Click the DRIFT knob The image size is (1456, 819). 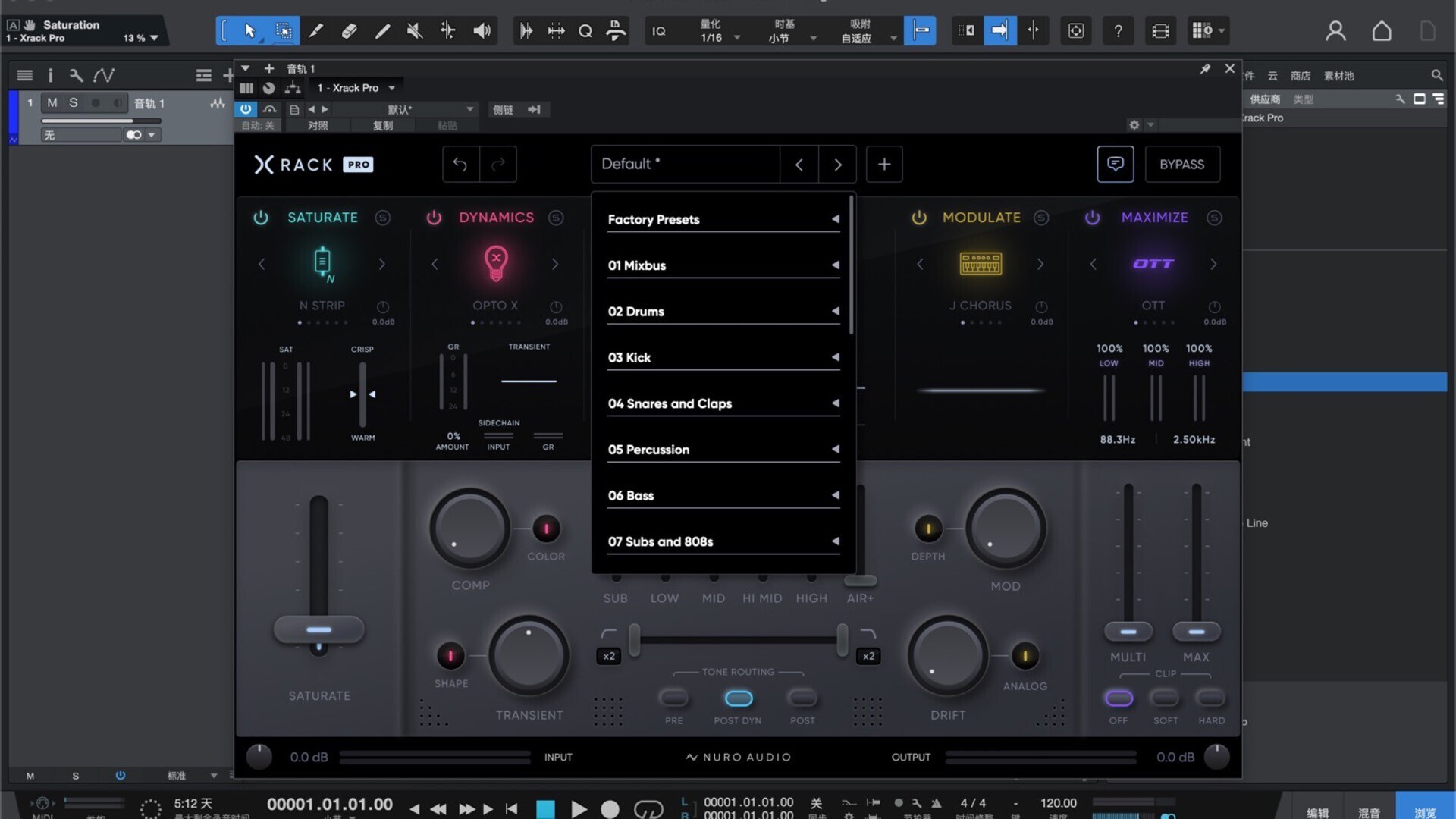pos(948,656)
